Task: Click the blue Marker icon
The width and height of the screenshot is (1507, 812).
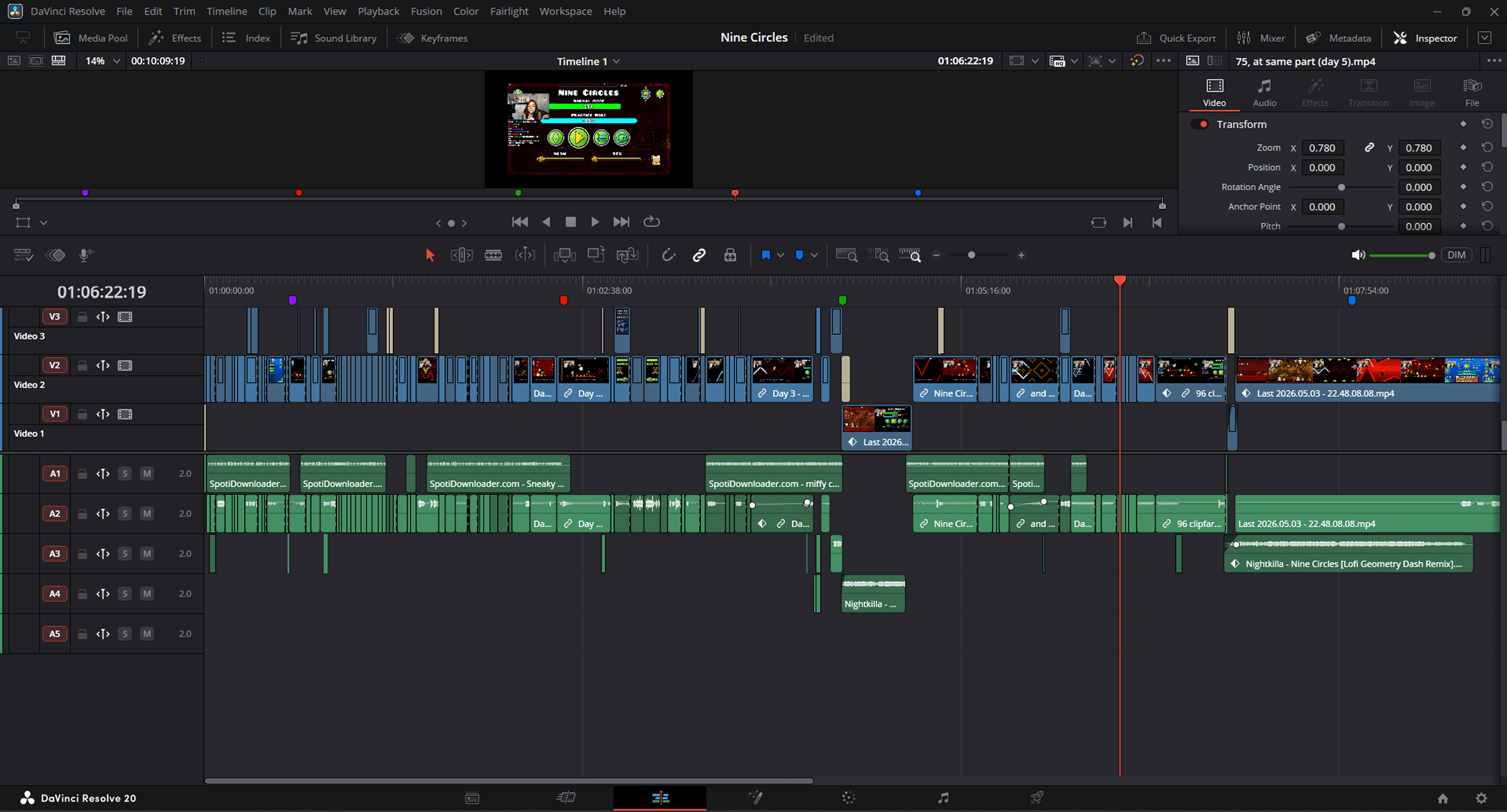Action: [x=799, y=255]
